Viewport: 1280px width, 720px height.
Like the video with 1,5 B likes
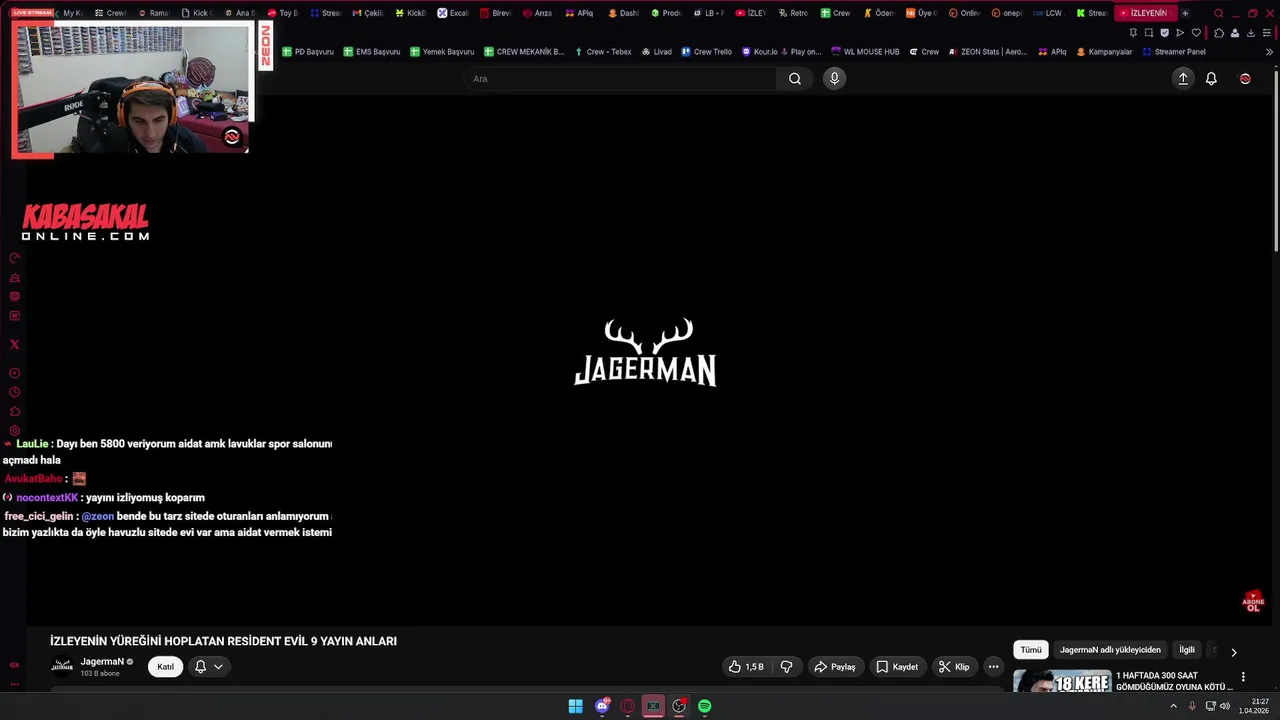pos(746,667)
